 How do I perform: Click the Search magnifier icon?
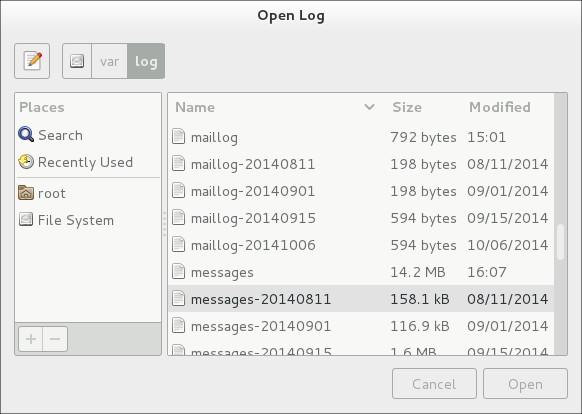tap(26, 134)
